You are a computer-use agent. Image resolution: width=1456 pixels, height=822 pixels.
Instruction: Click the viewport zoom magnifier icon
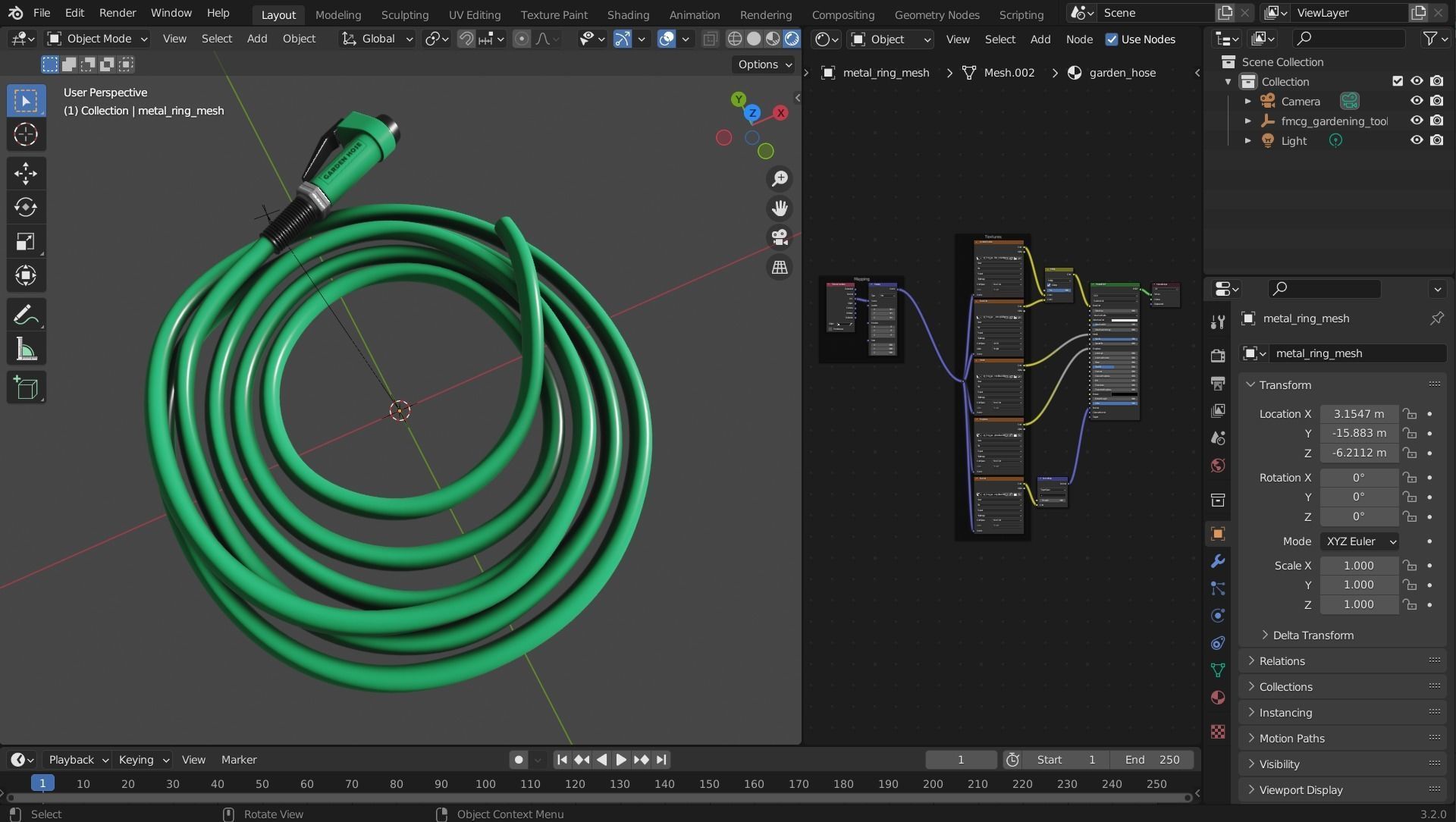(x=780, y=178)
